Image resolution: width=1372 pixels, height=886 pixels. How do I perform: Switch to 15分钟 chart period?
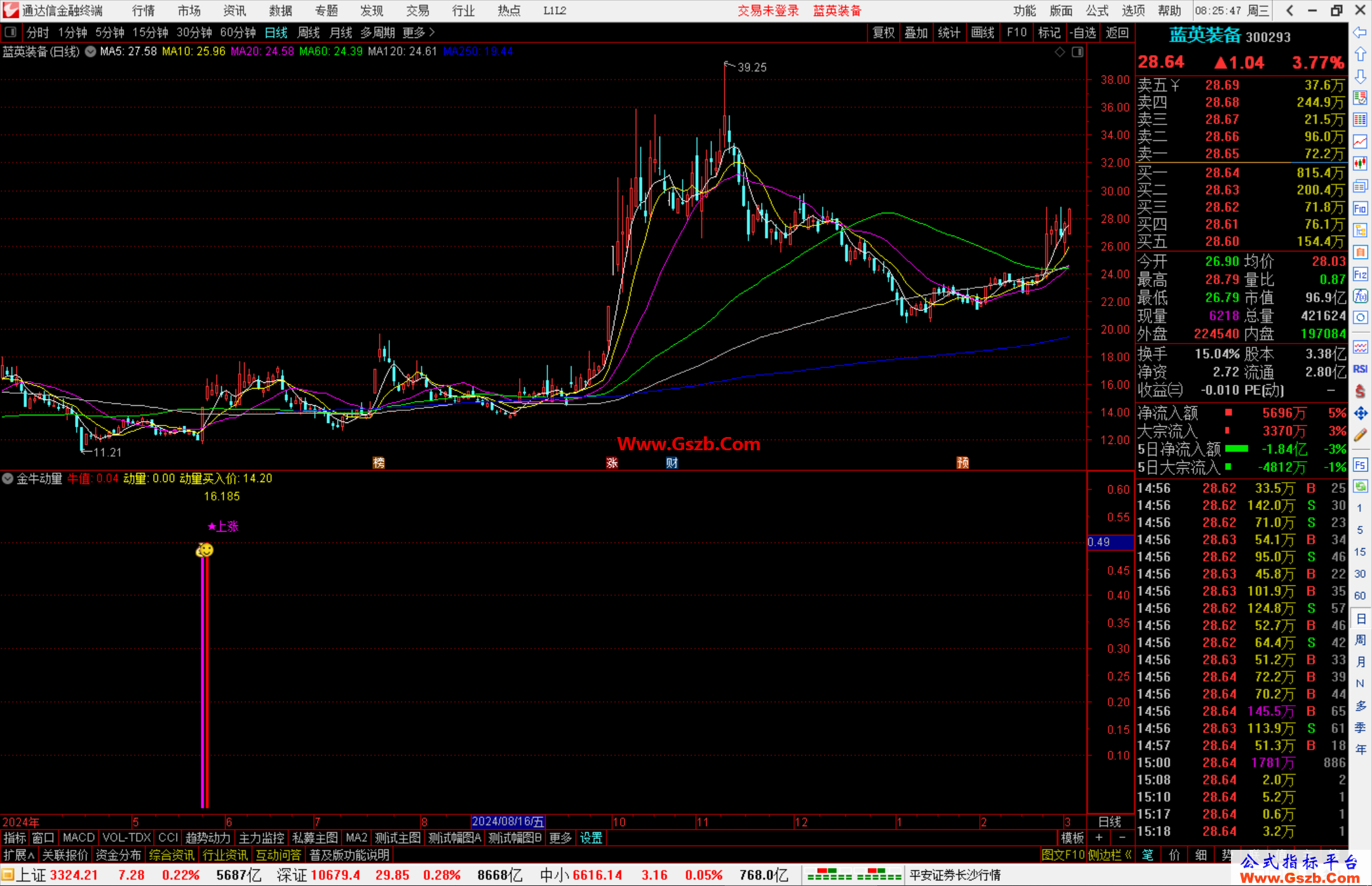click(151, 32)
